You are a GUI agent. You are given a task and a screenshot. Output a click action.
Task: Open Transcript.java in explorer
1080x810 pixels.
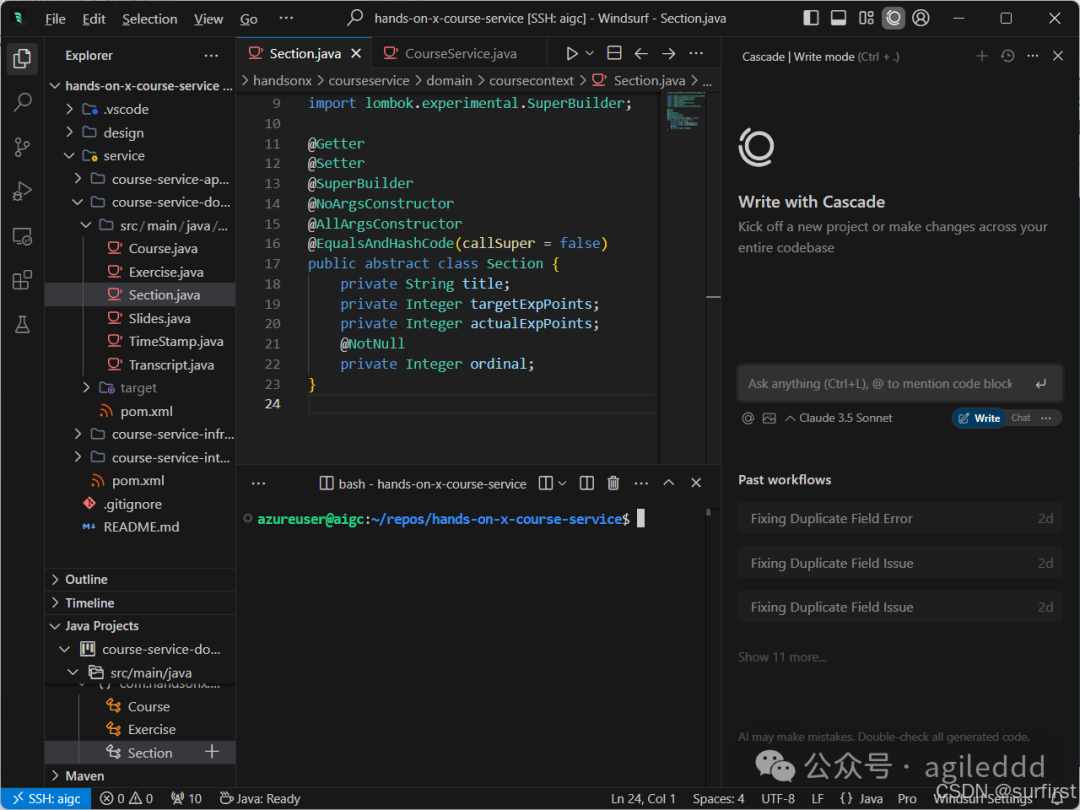coord(171,364)
